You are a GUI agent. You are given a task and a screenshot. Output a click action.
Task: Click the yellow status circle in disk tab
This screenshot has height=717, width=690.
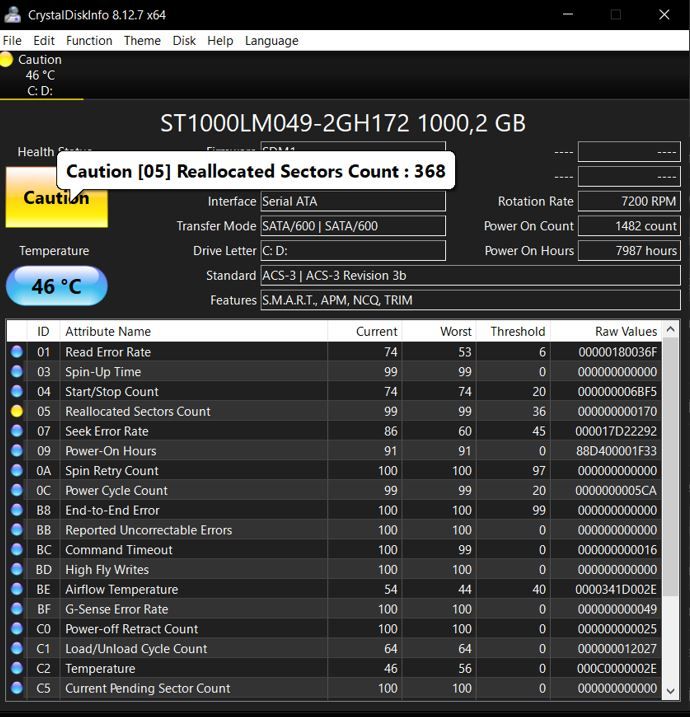tap(6, 60)
